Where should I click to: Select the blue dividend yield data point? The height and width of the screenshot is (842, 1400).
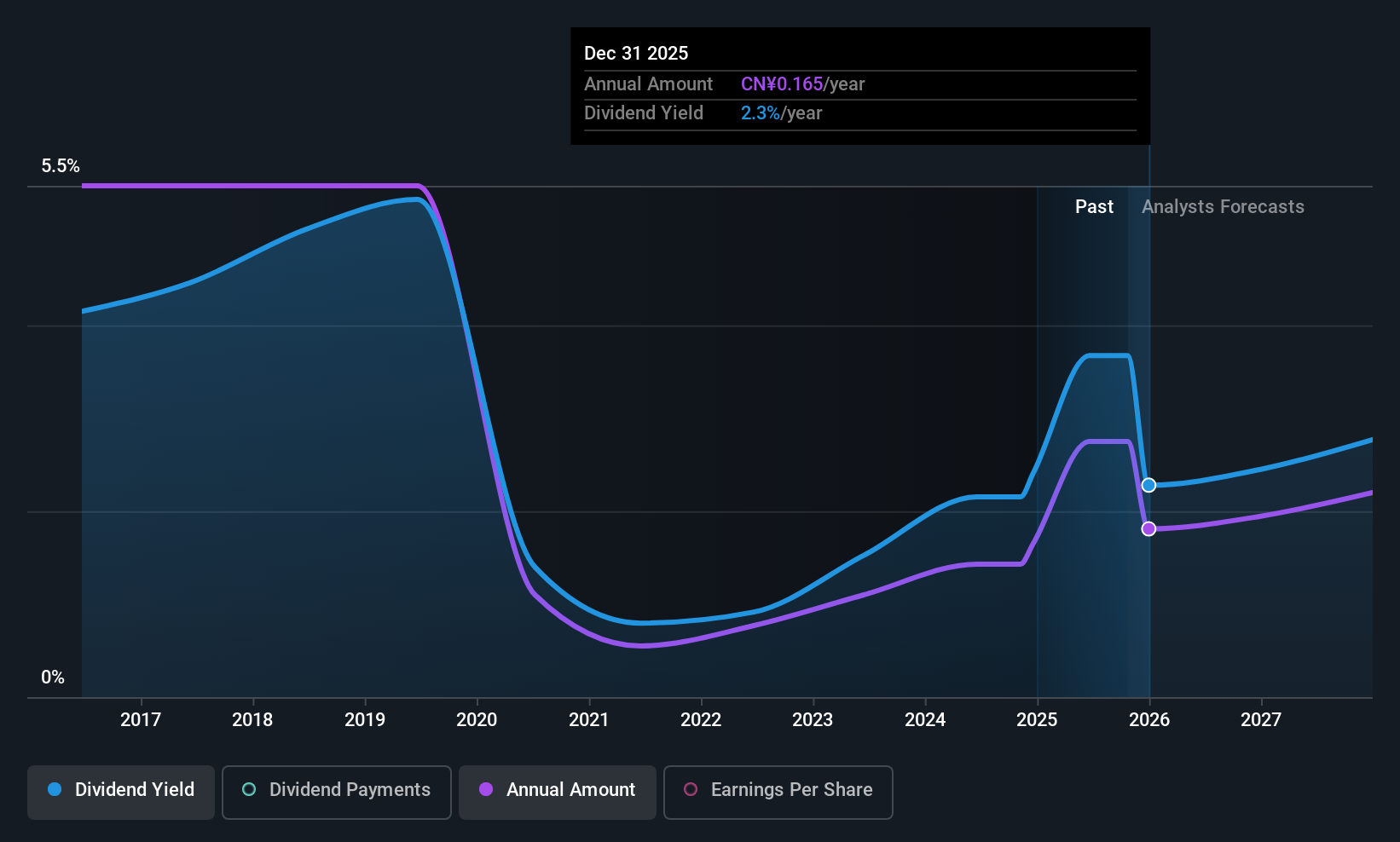[1148, 485]
